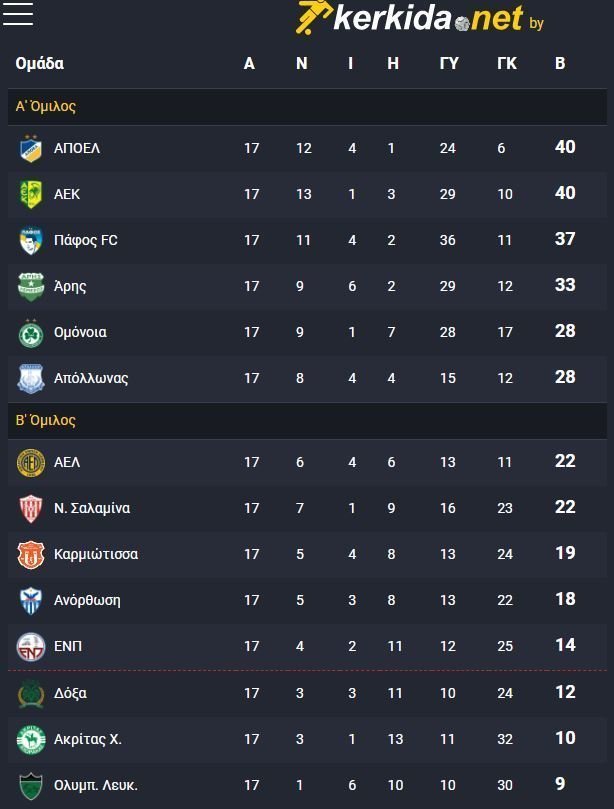Click the Ακρίτας Χ. team badge
This screenshot has height=809, width=614.
point(30,739)
